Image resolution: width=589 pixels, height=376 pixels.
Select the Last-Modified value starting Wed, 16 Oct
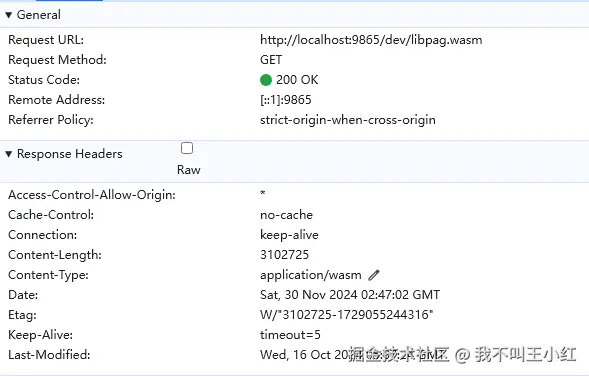(353, 355)
